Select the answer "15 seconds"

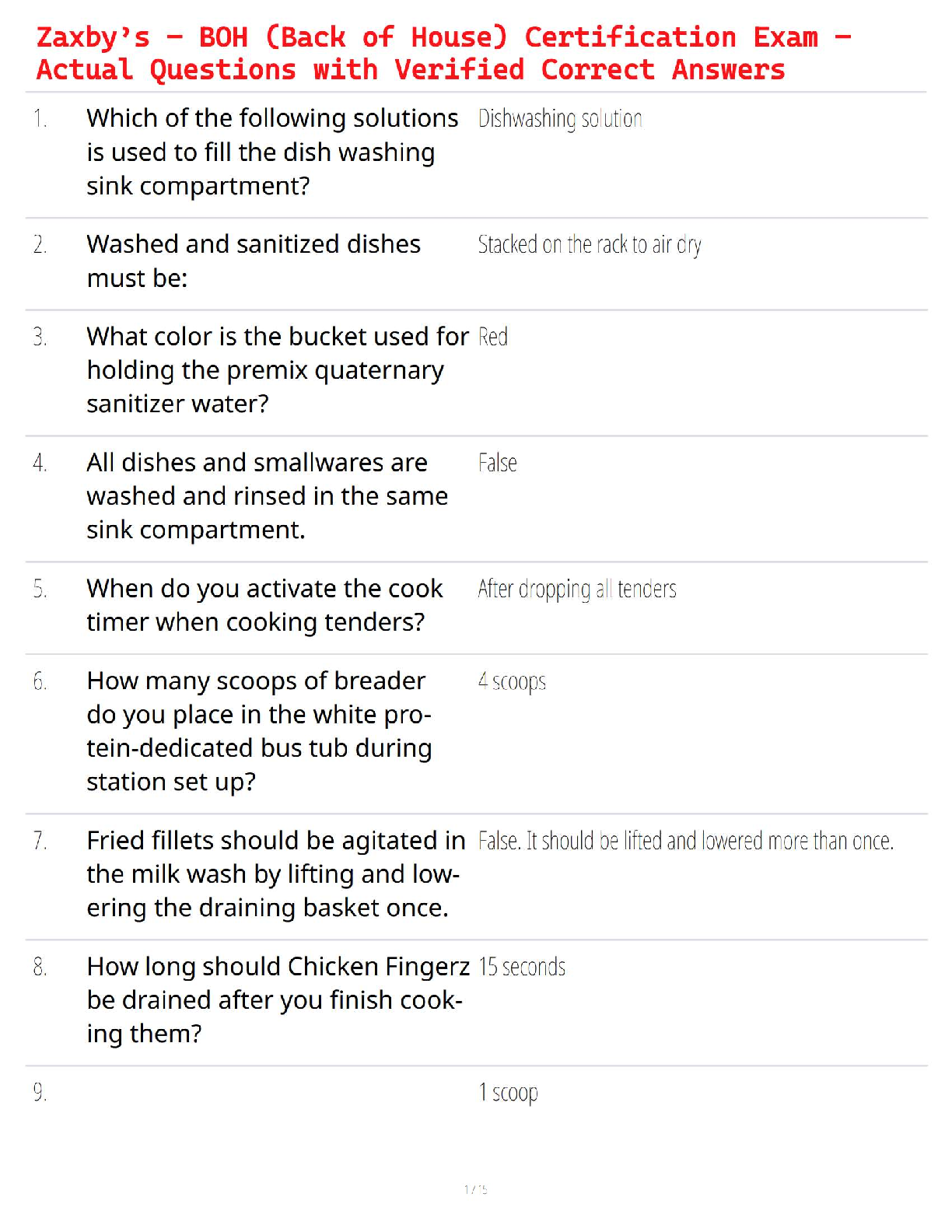coord(522,968)
